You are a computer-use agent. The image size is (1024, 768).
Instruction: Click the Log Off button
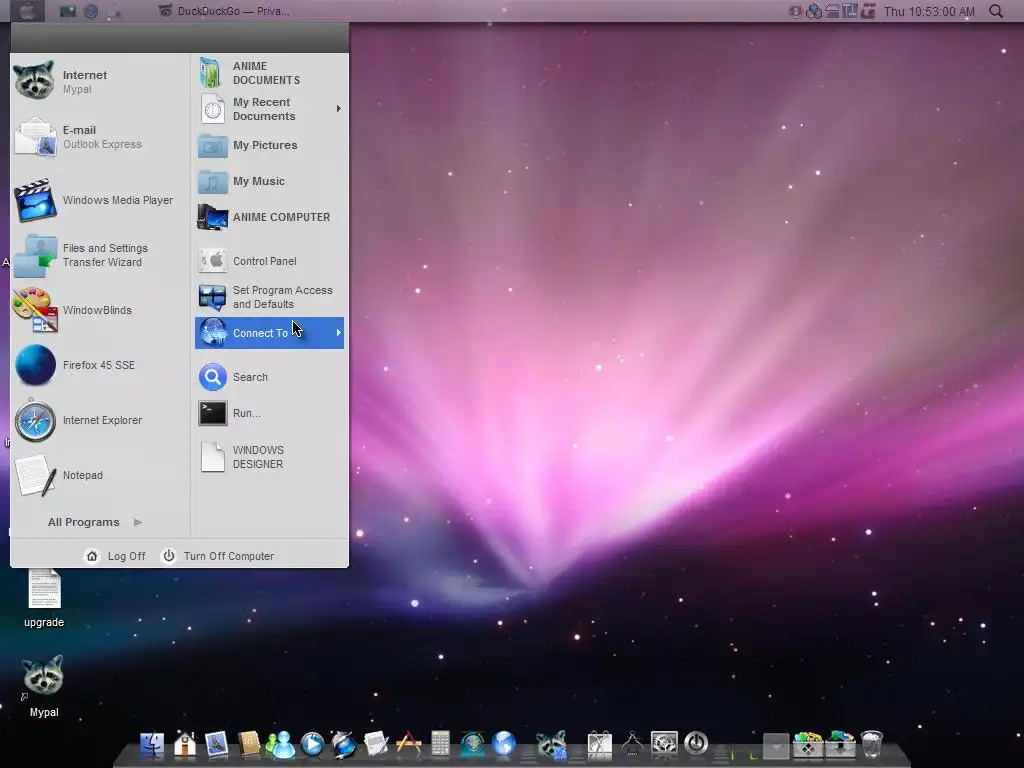pyautogui.click(x=116, y=556)
